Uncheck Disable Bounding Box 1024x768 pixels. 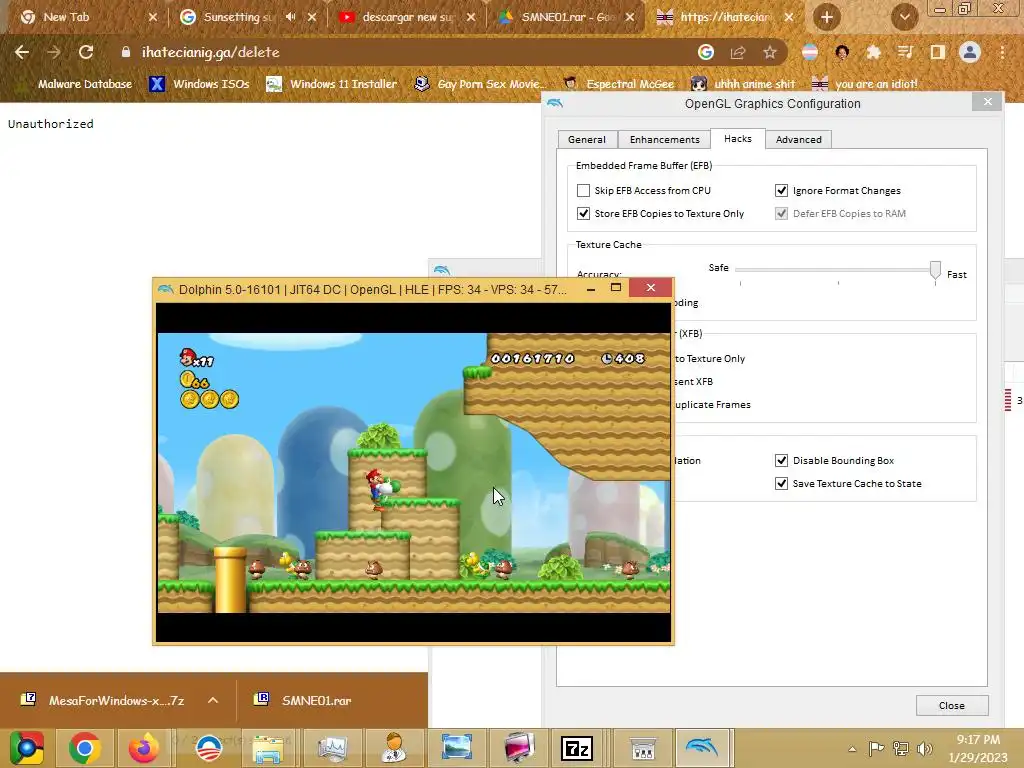pyautogui.click(x=781, y=460)
